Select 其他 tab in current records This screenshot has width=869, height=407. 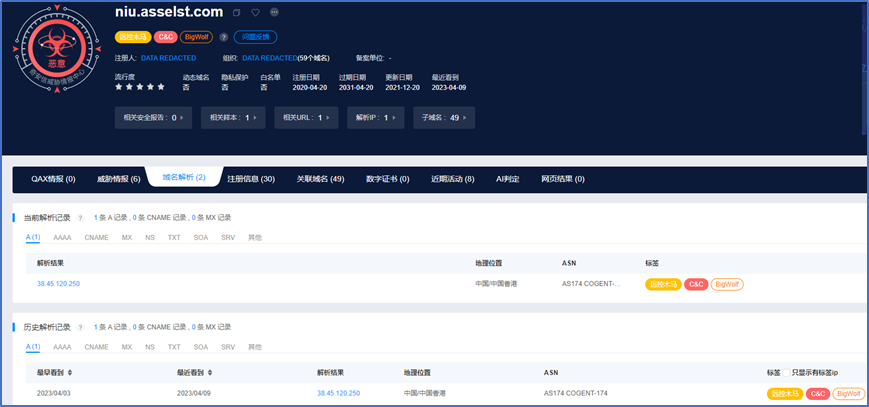255,237
